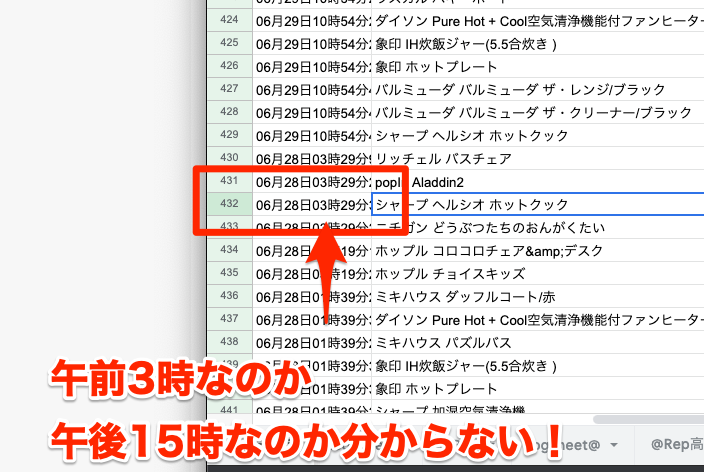Image resolution: width=704 pixels, height=472 pixels.
Task: Select row header 427
Action: point(229,89)
